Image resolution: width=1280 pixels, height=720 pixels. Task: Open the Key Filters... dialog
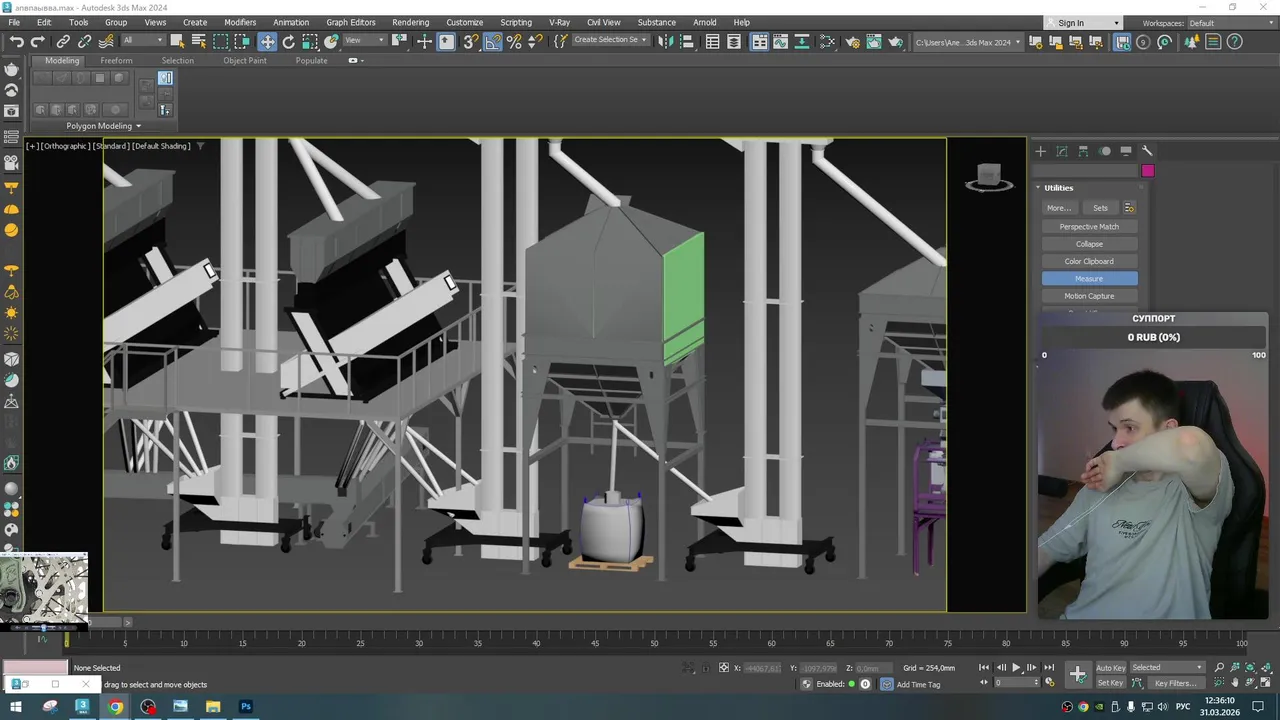(x=1175, y=683)
